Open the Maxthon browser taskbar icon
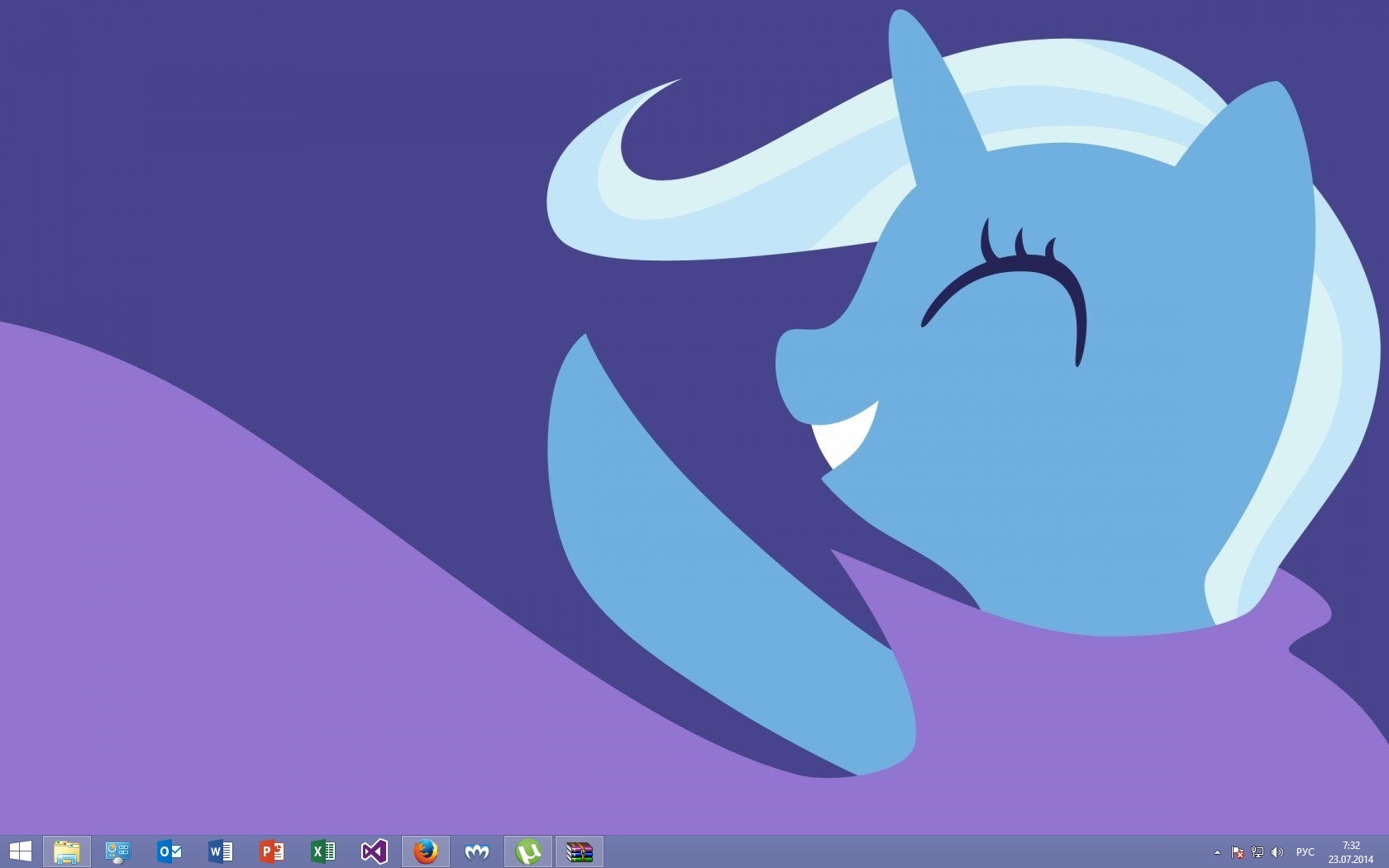This screenshot has height=868, width=1389. pos(477,851)
